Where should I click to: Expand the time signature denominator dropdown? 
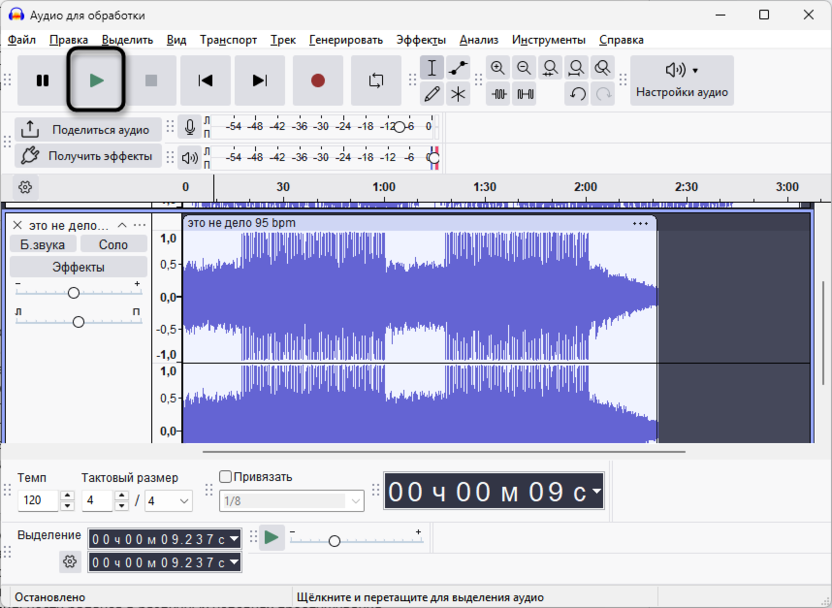[x=184, y=501]
